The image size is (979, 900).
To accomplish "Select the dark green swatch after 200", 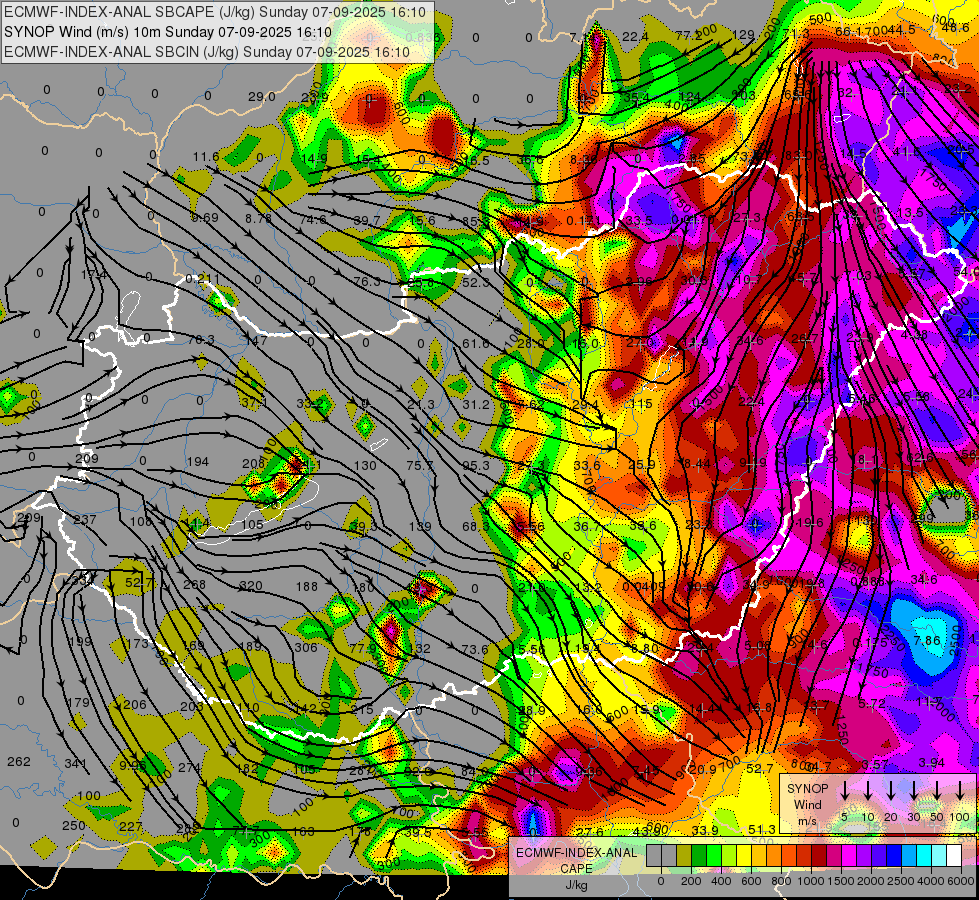I will point(699,855).
